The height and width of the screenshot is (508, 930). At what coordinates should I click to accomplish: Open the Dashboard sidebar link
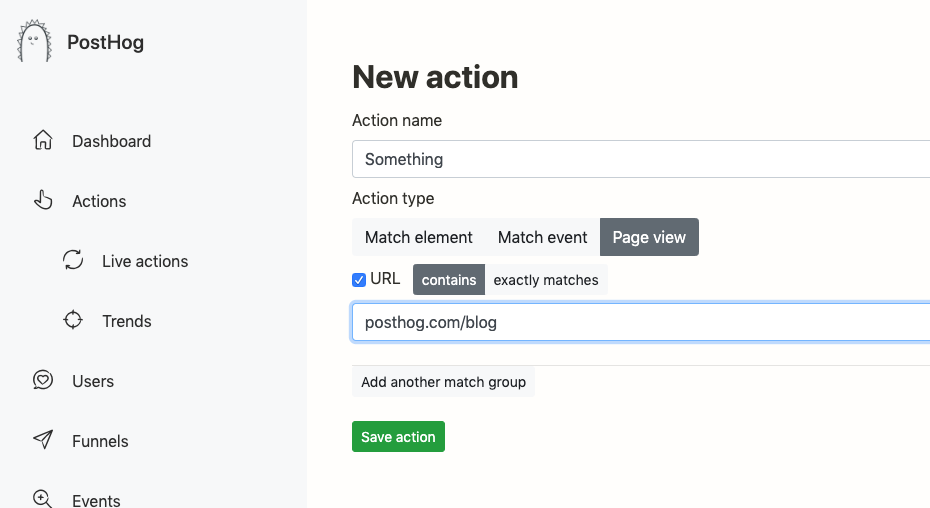[x=111, y=141]
